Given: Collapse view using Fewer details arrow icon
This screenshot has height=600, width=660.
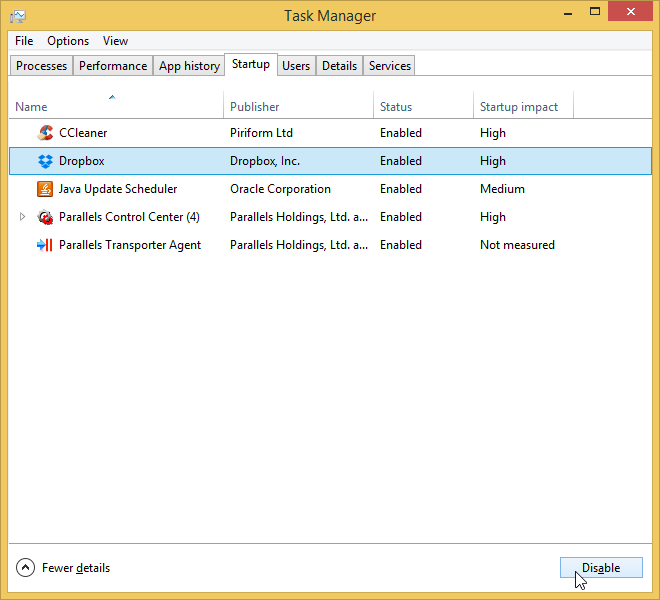Looking at the screenshot, I should tap(25, 568).
